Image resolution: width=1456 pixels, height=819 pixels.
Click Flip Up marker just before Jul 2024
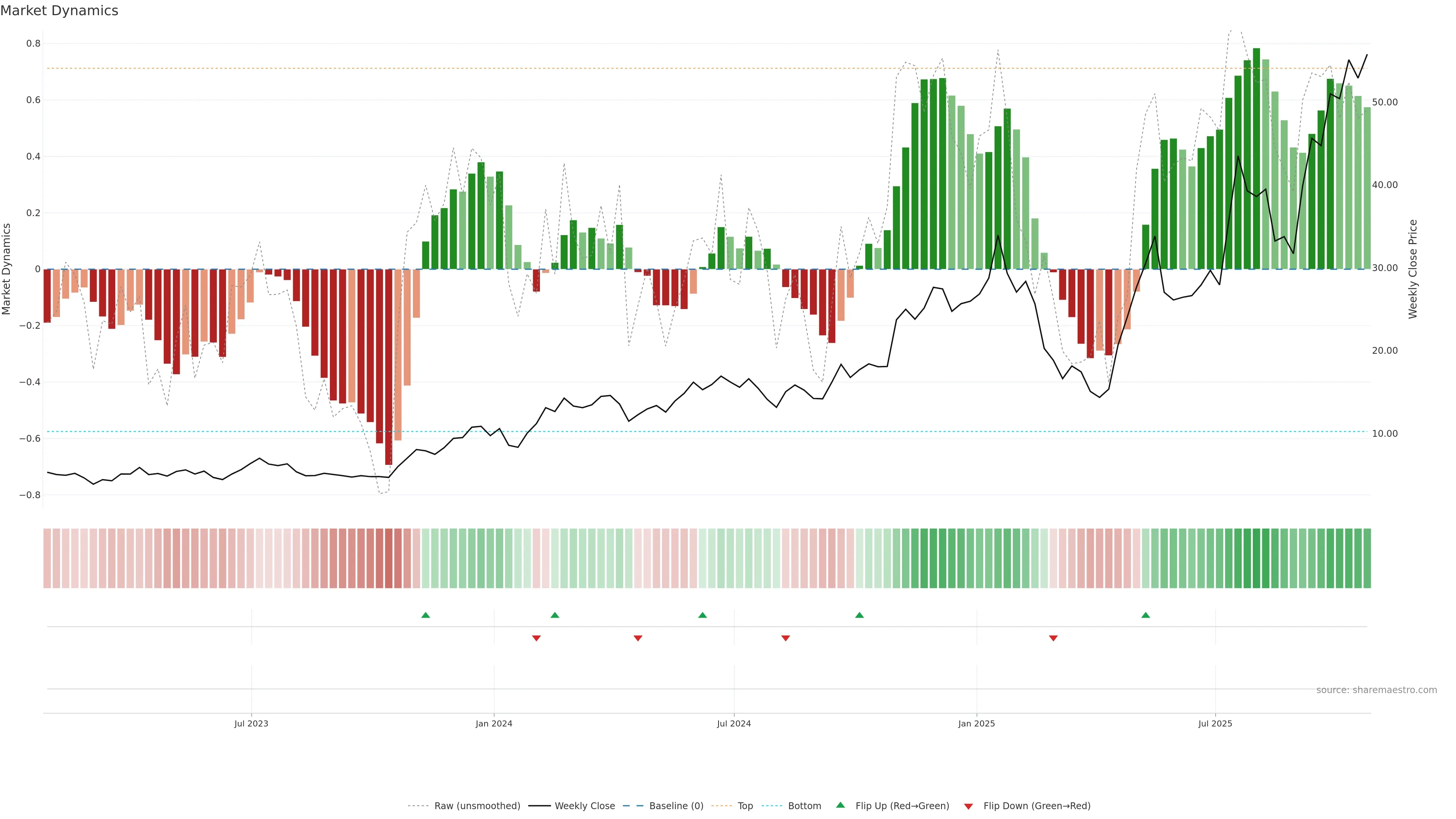[702, 615]
